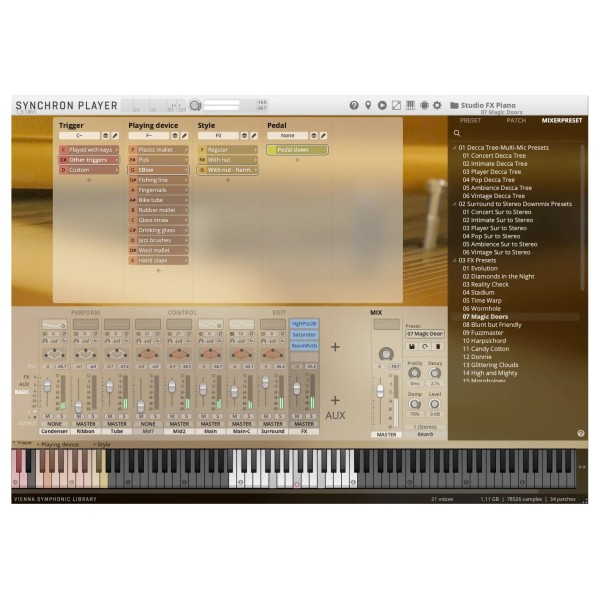Open Condenser output routing dropdown
This screenshot has width=600, height=600.
[x=54, y=424]
